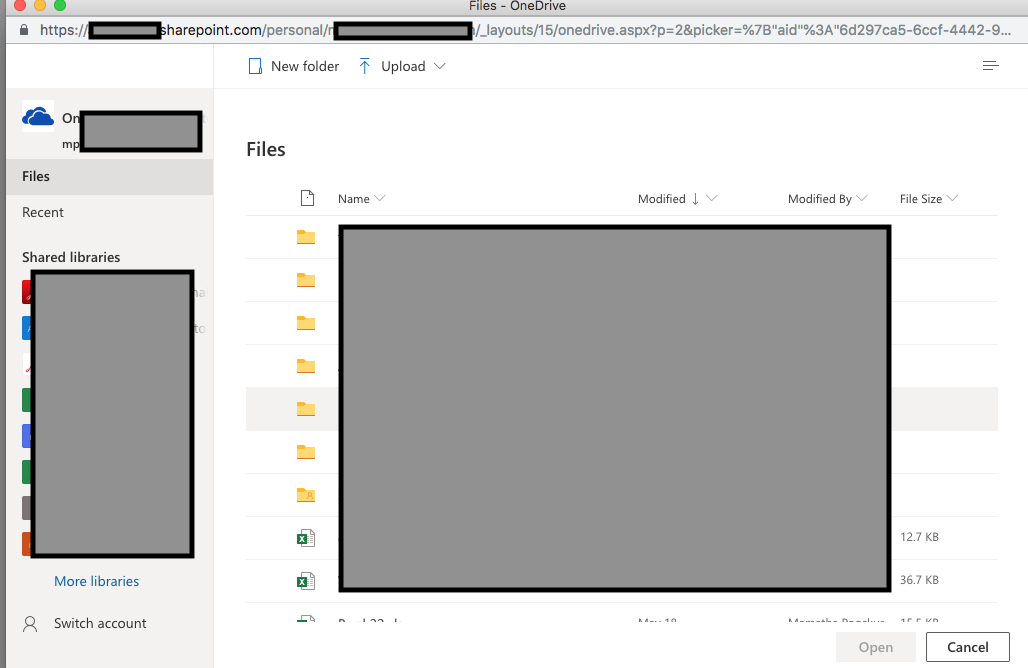This screenshot has height=668, width=1028.
Task: Click the Upload button
Action: (x=393, y=66)
